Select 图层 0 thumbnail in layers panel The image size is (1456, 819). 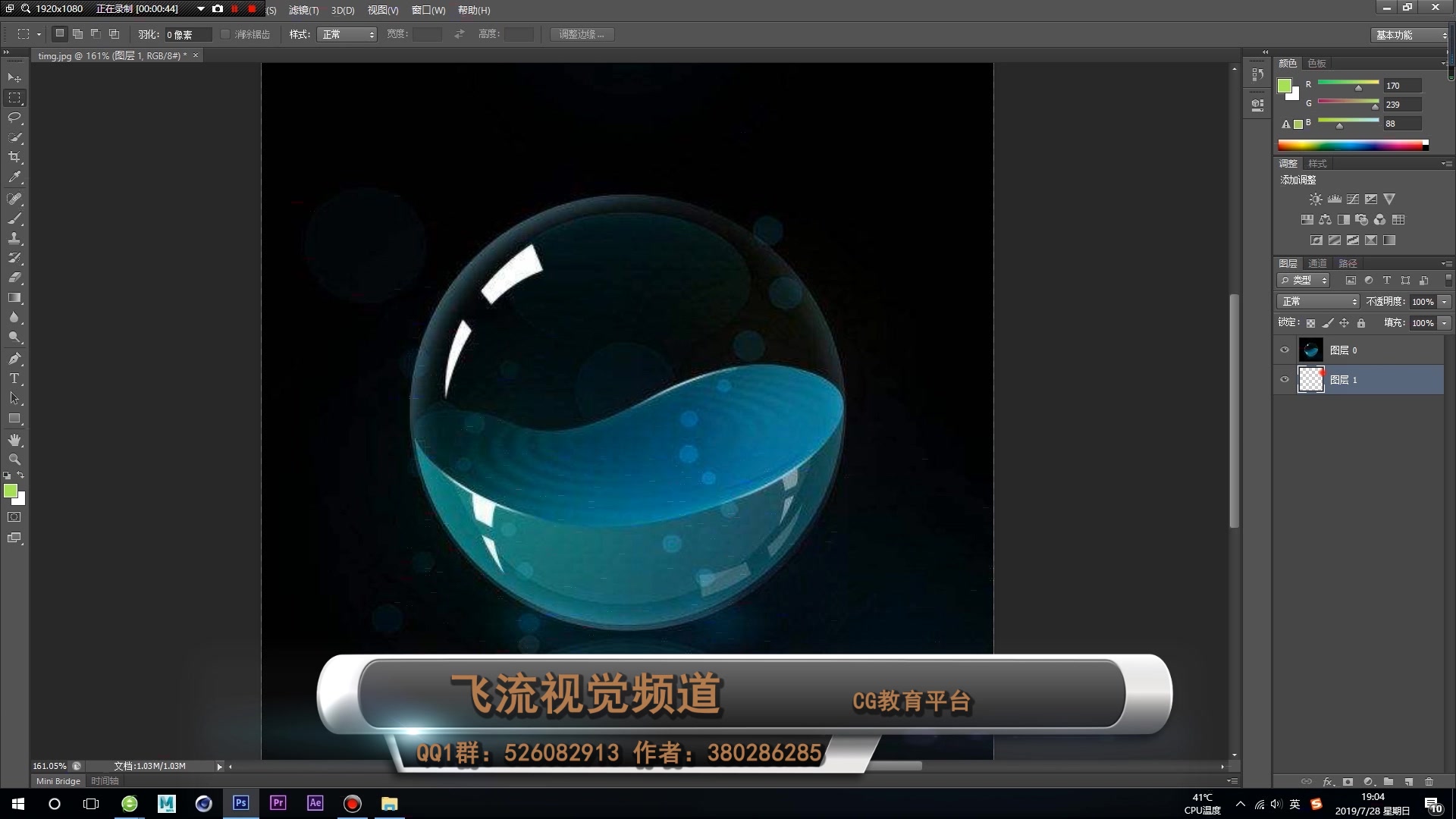coord(1311,349)
